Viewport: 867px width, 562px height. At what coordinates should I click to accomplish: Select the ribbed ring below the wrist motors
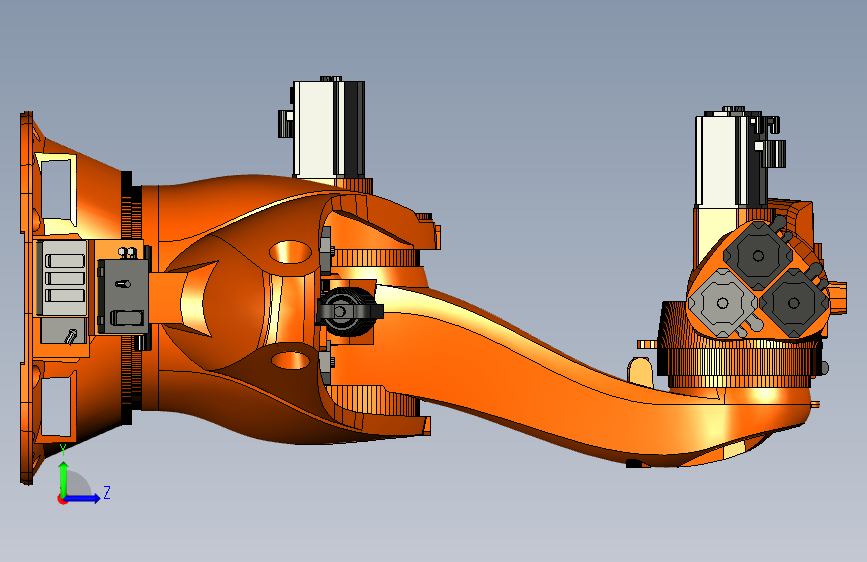(x=742, y=362)
